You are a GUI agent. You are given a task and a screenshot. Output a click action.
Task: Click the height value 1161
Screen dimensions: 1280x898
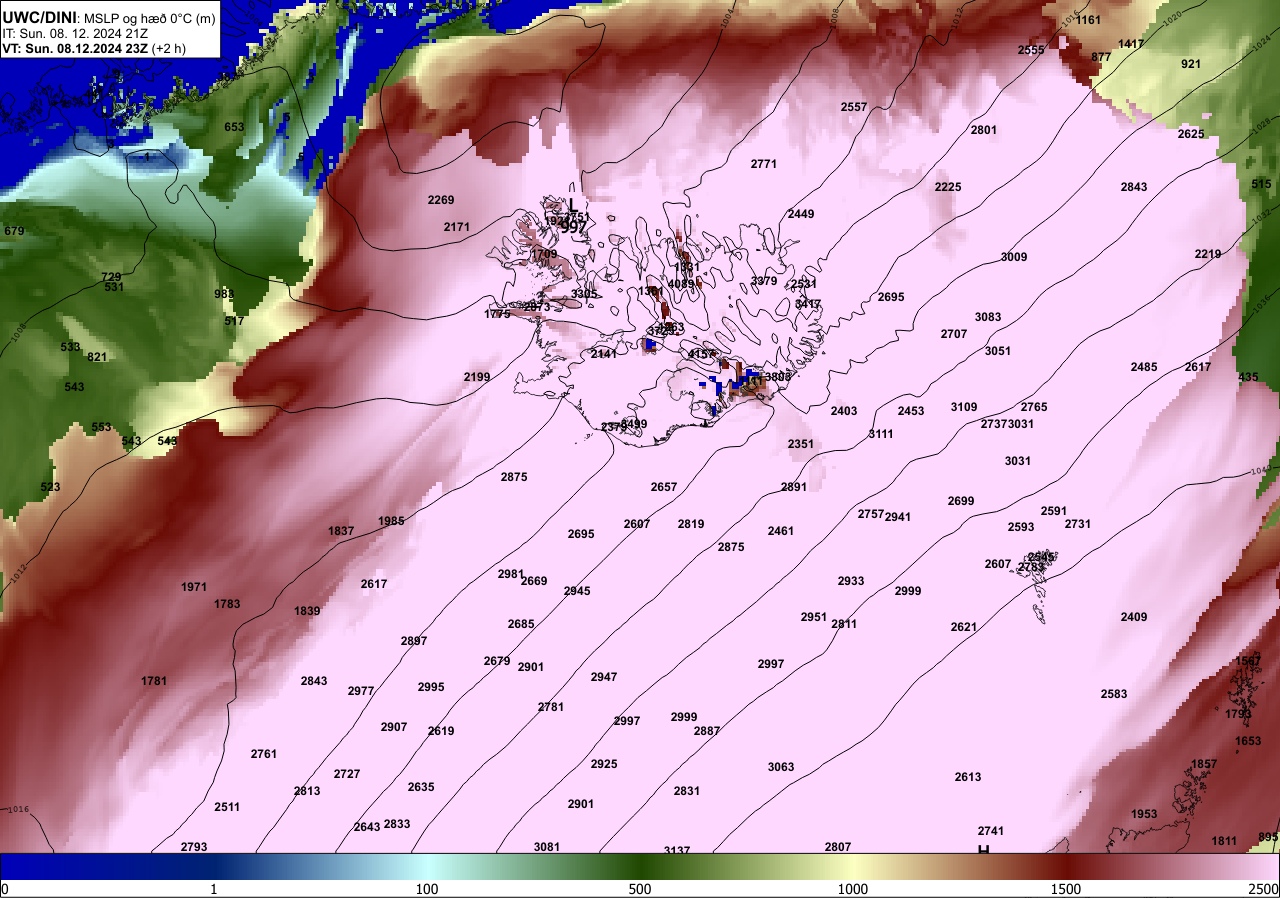(1088, 20)
